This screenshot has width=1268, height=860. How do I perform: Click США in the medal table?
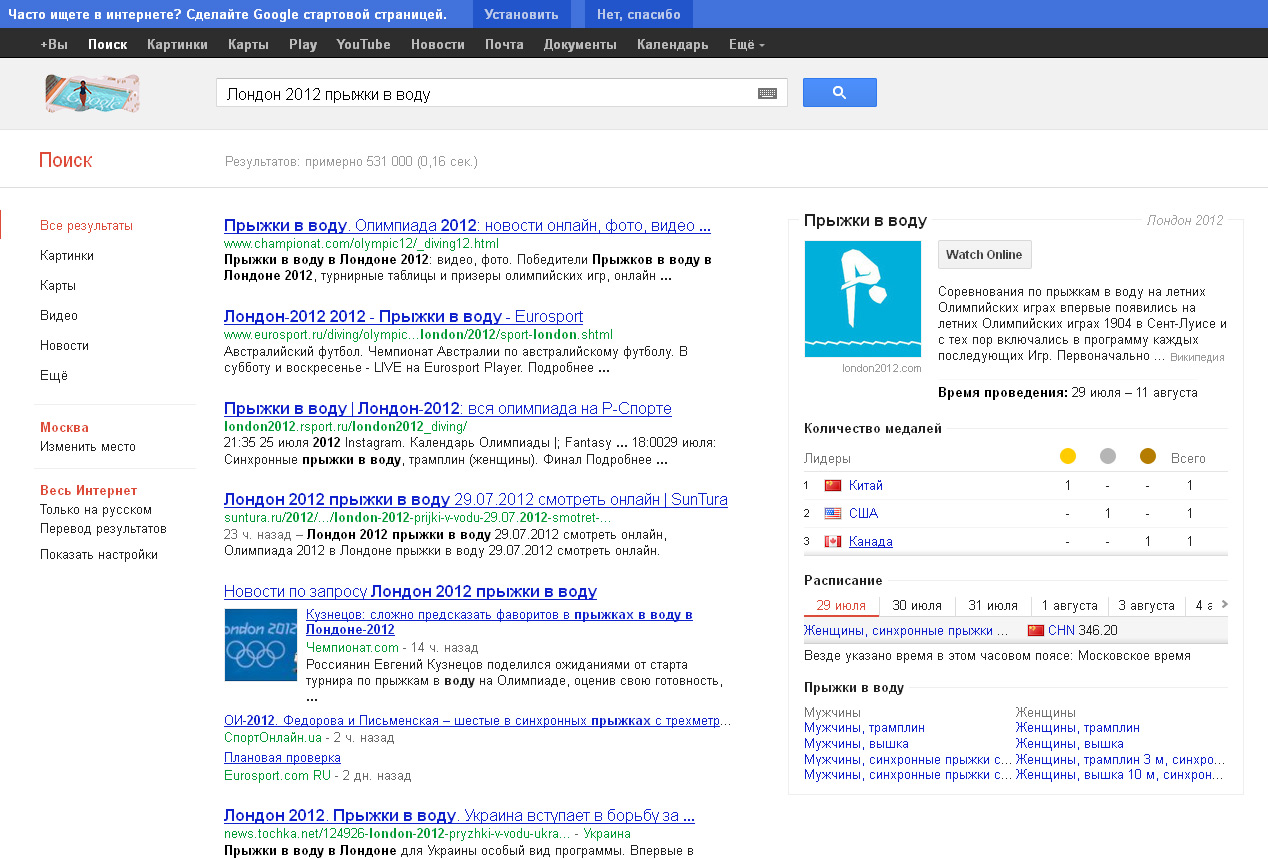(863, 513)
